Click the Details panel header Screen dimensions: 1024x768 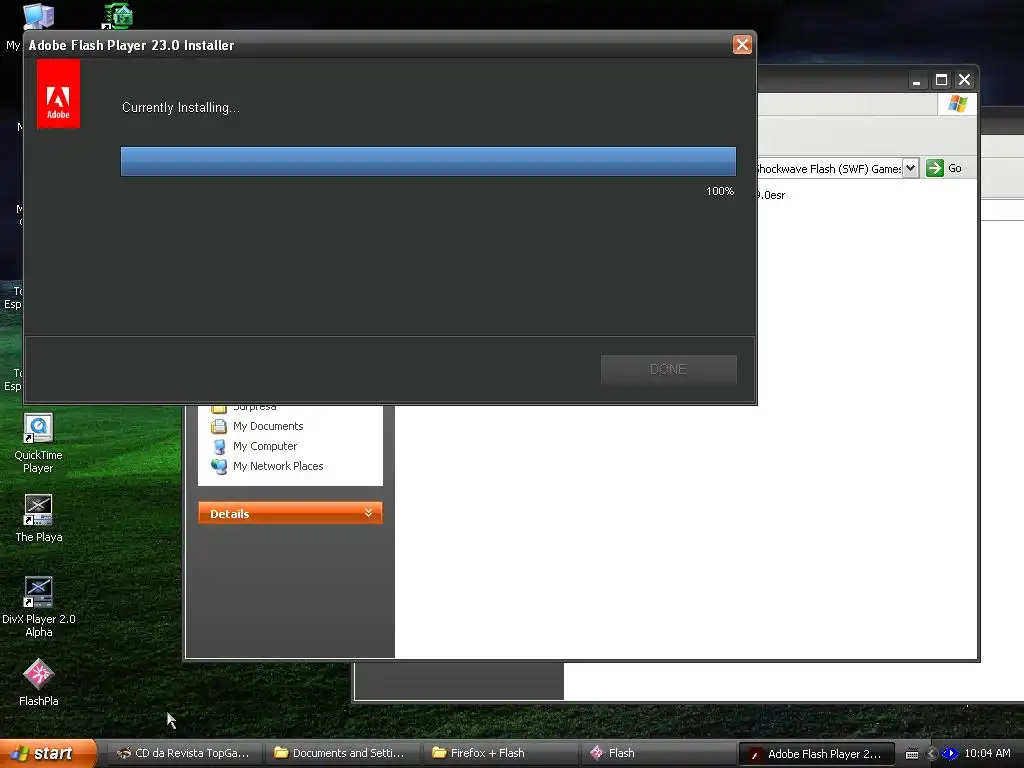290,513
